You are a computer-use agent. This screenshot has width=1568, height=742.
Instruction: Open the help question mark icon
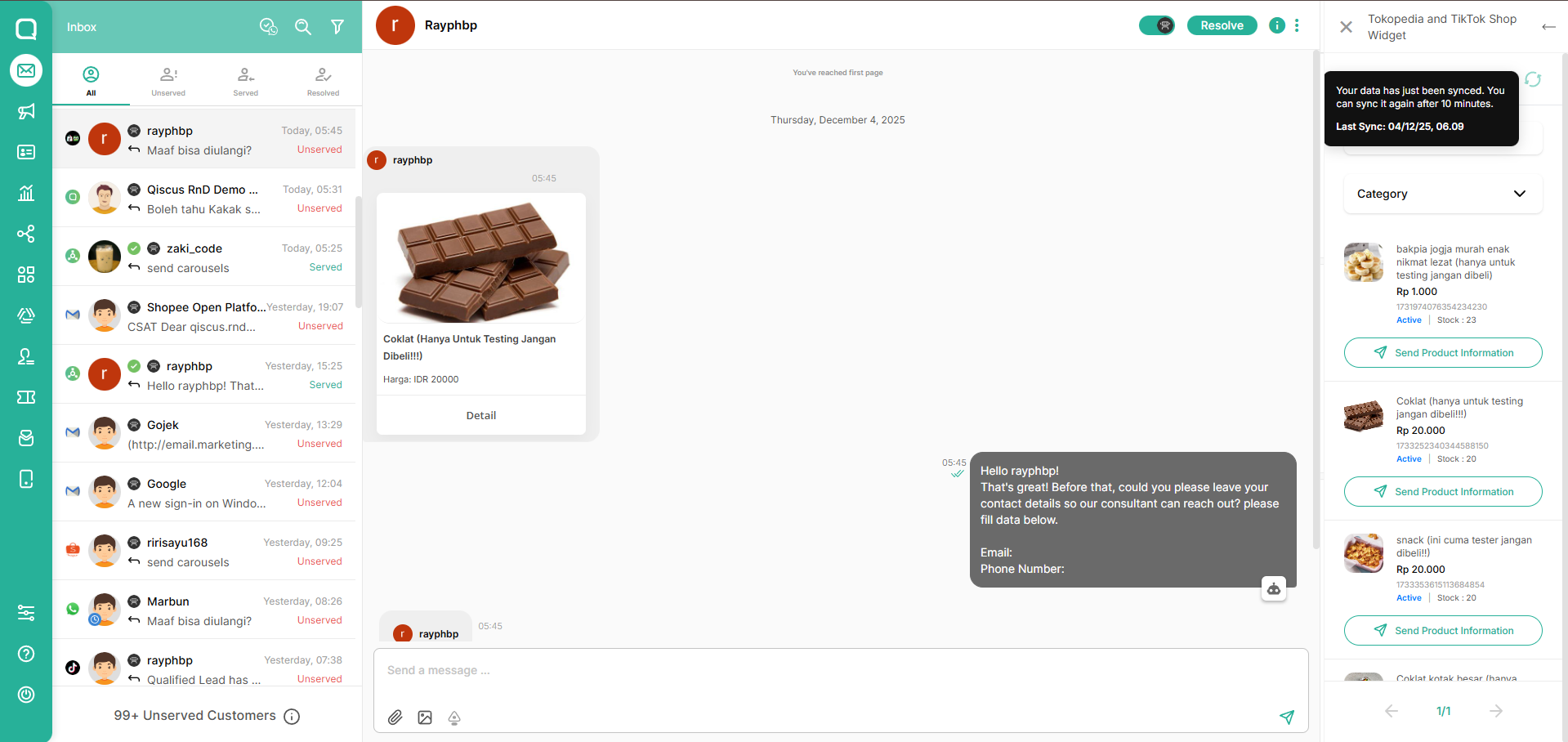click(26, 654)
